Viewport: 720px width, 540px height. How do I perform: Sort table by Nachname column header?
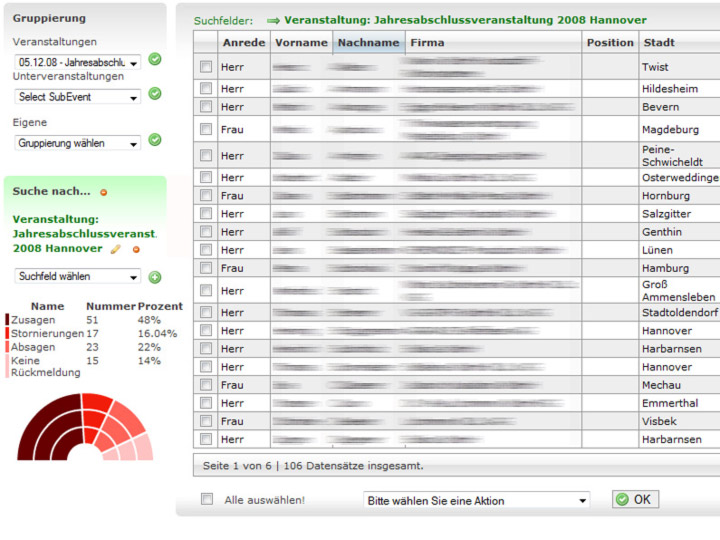click(x=367, y=43)
